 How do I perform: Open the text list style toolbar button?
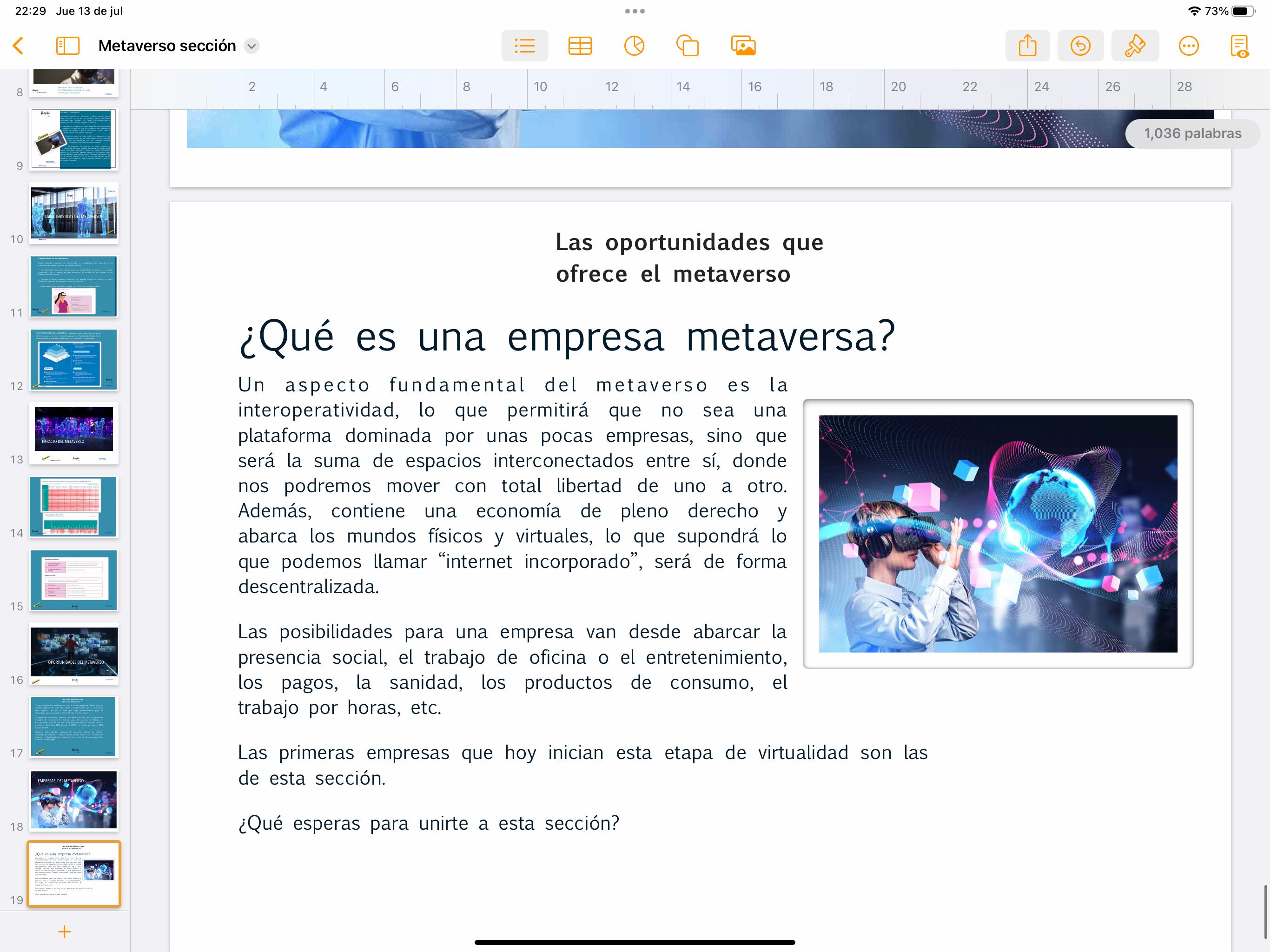tap(524, 46)
